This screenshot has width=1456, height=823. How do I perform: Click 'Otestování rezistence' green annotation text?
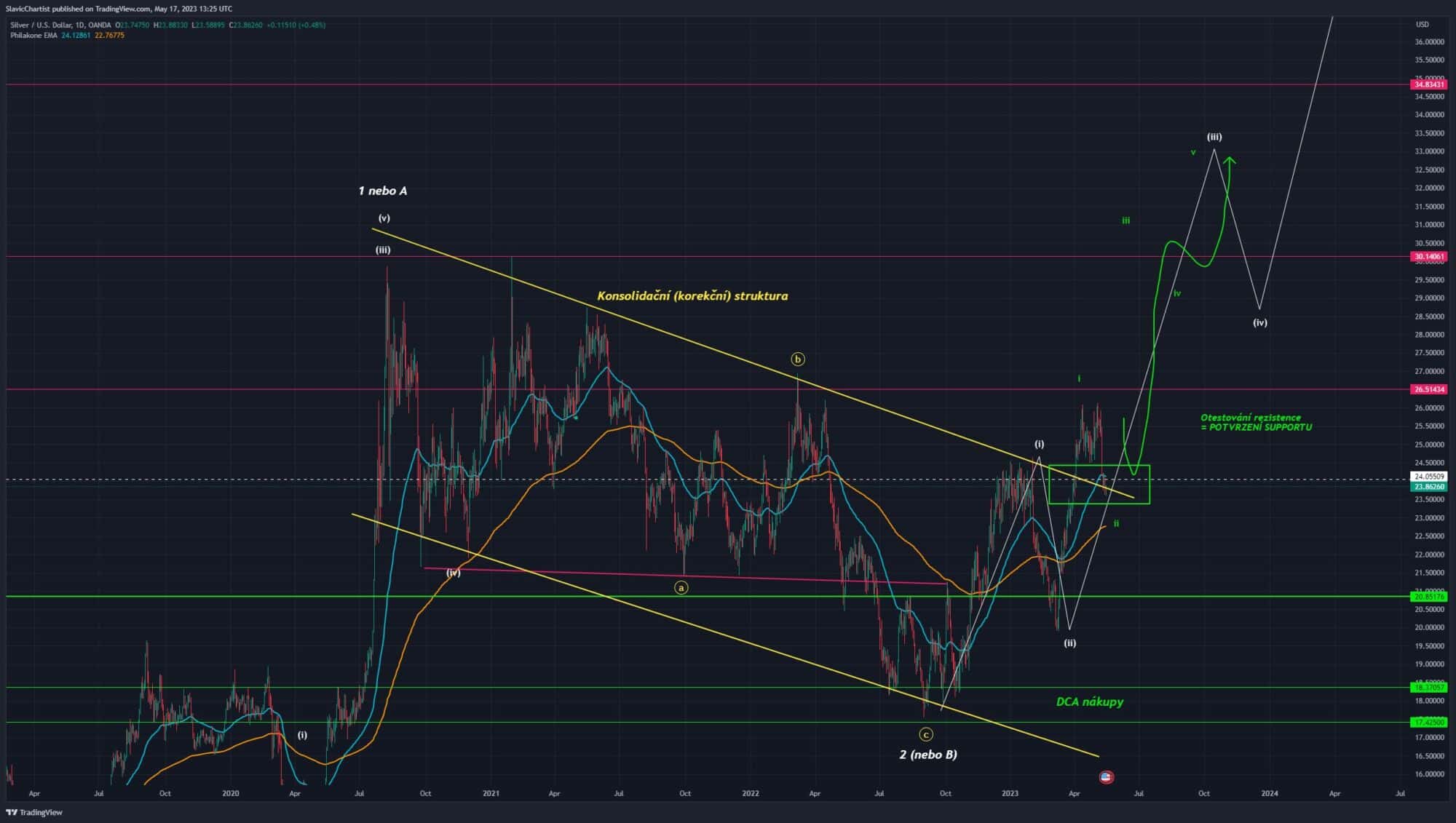[x=1251, y=418]
